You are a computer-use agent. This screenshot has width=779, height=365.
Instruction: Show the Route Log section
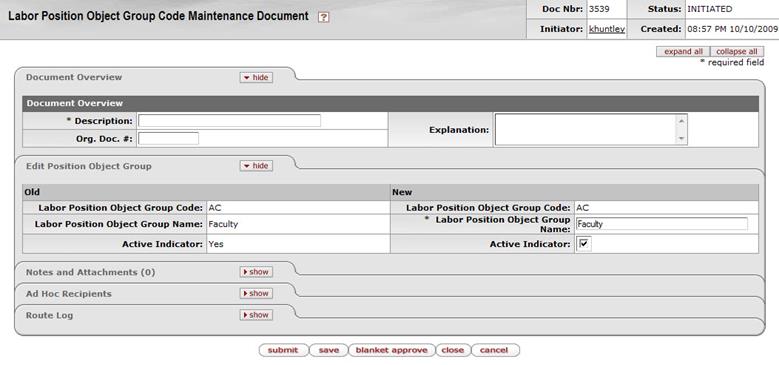point(256,315)
